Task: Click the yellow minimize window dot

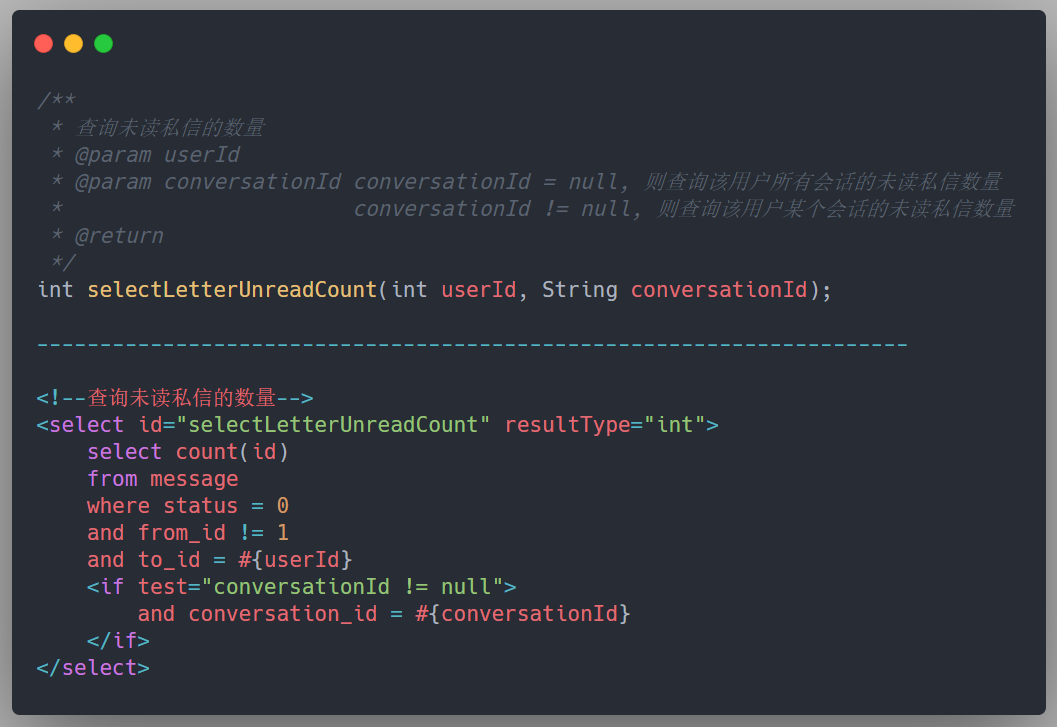Action: (x=73, y=44)
